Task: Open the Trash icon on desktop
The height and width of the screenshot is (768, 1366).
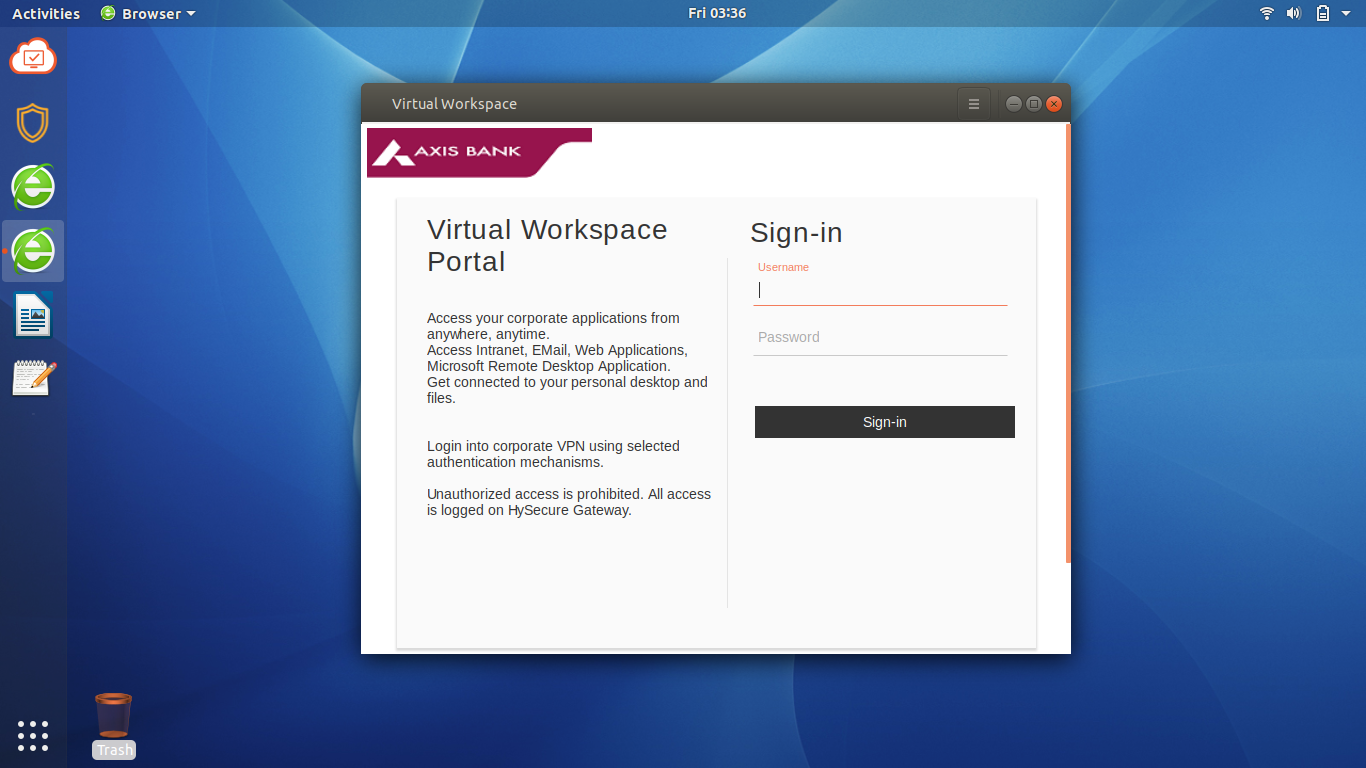Action: click(x=113, y=725)
